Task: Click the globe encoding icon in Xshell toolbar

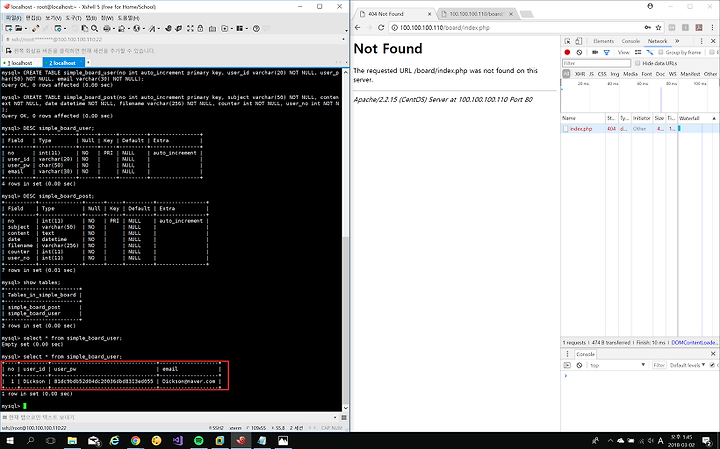Action: tap(136, 28)
